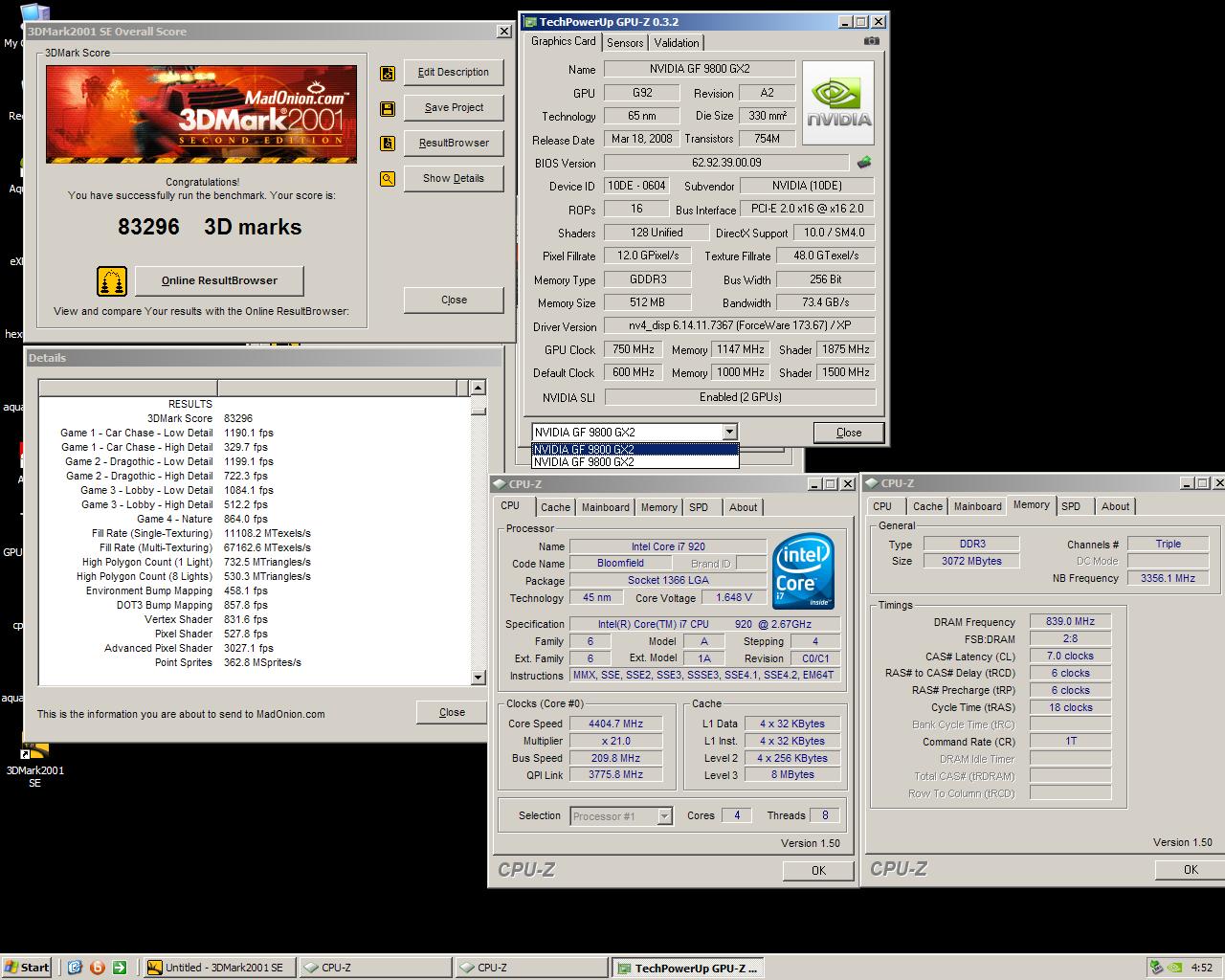Viewport: 1225px width, 980px height.
Task: Click the NVIDIA tray icon next to the clock
Action: coord(1175,968)
